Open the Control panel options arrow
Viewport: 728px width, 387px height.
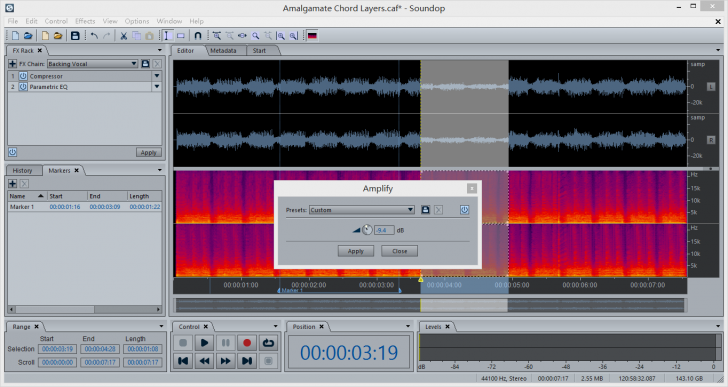[275, 326]
